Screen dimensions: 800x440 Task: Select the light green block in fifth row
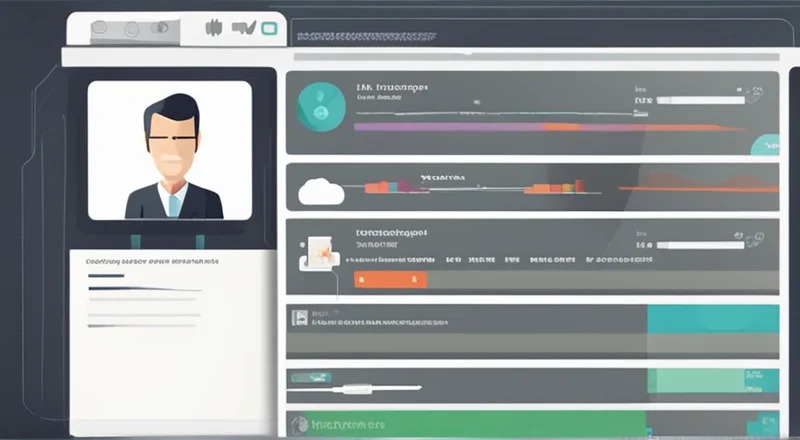(712, 380)
